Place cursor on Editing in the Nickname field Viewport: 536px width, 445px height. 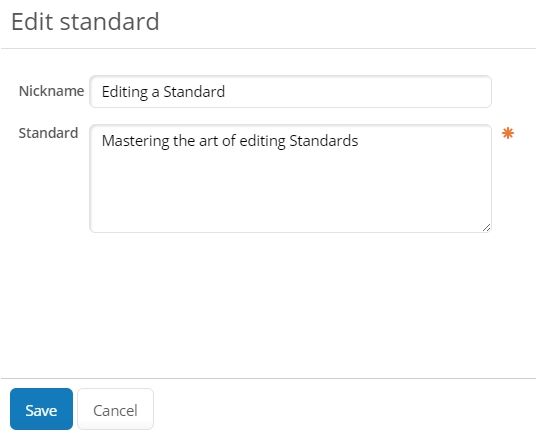124,92
